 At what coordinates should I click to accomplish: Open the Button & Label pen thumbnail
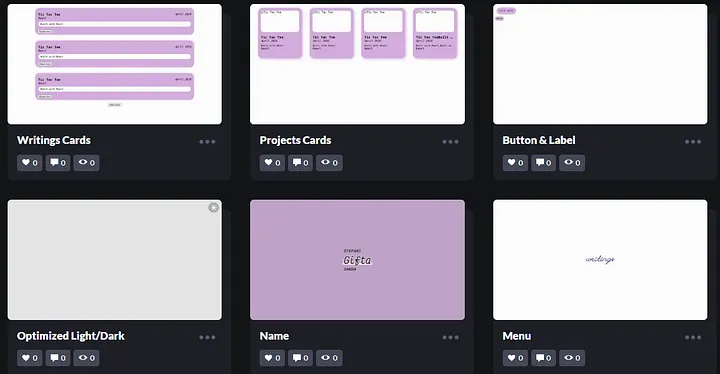600,64
